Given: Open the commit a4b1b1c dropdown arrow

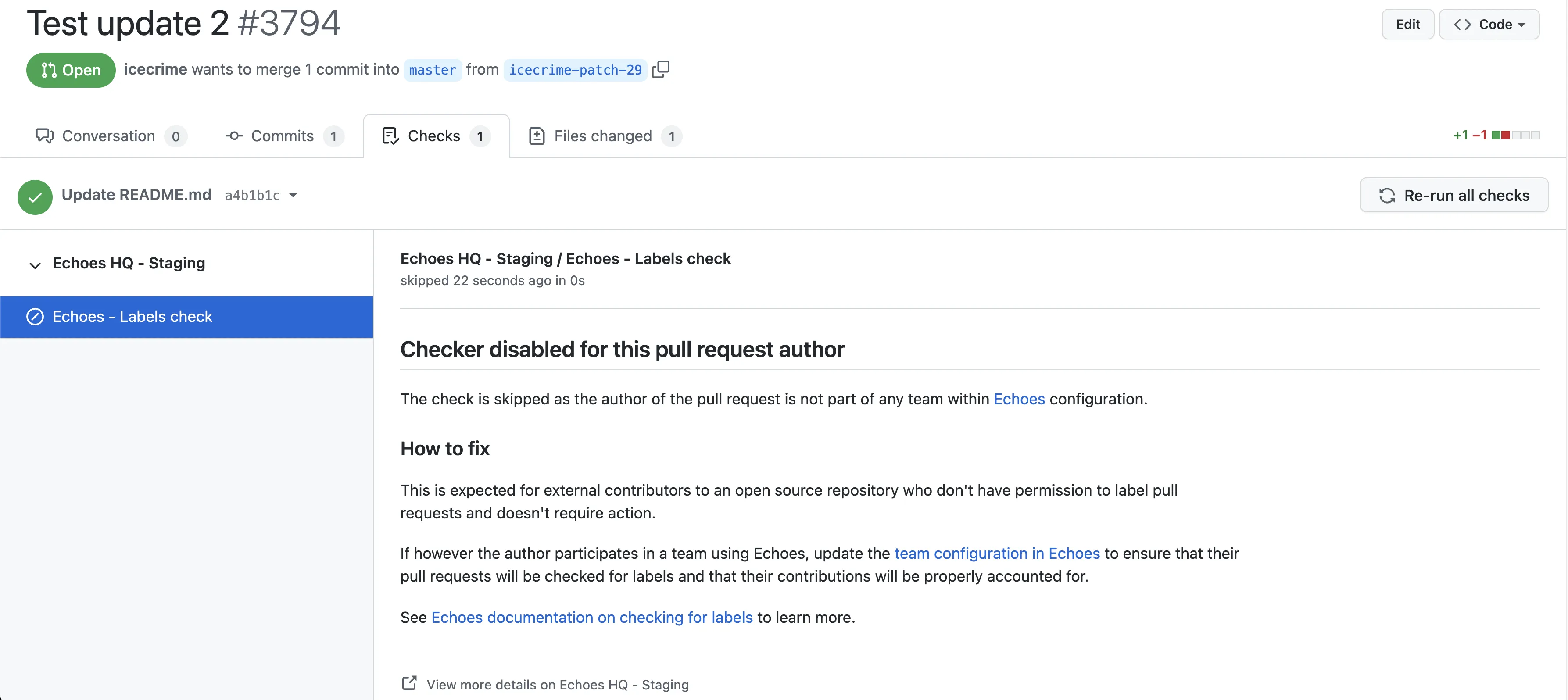Looking at the screenshot, I should click(x=293, y=195).
